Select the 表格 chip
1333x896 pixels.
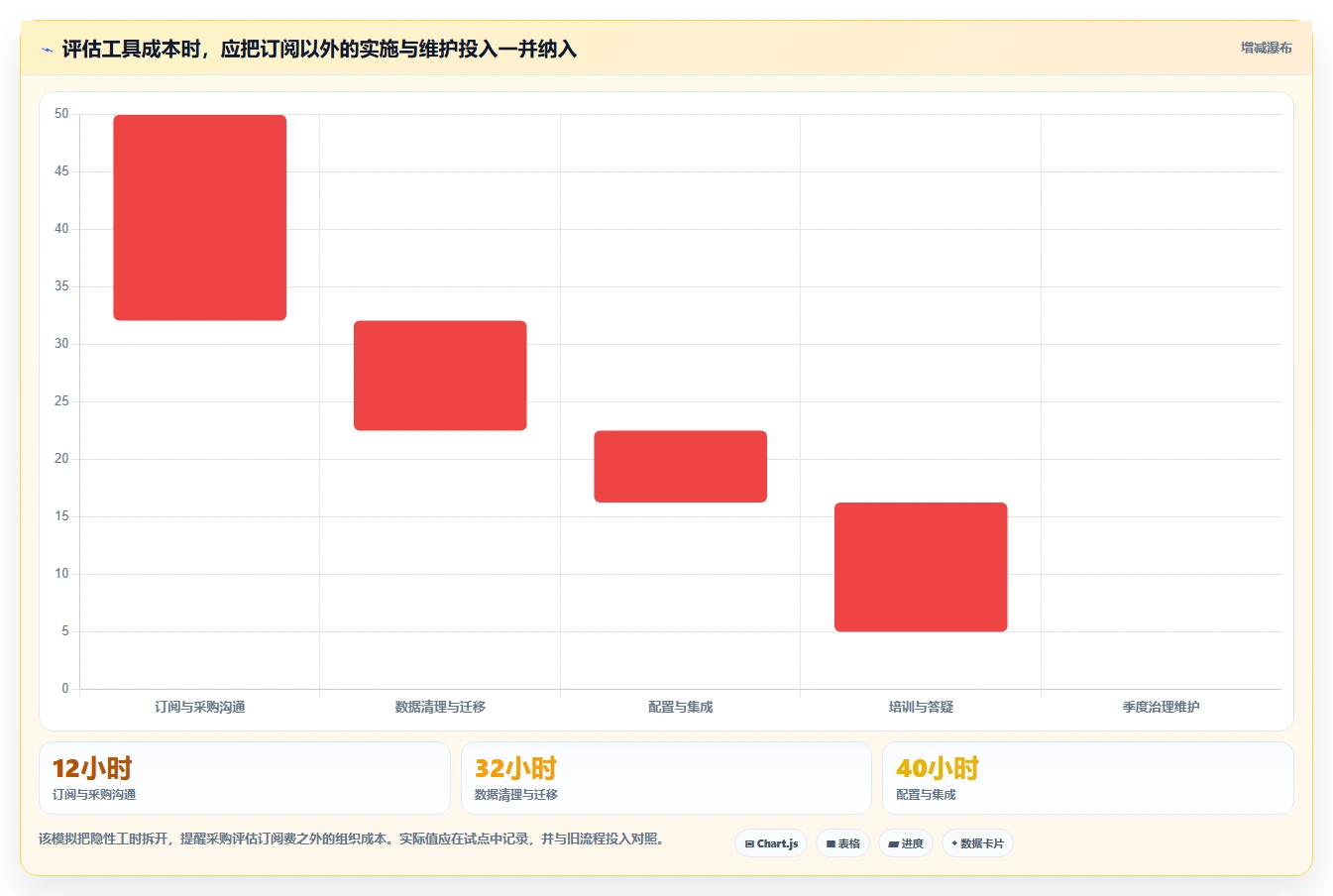pos(842,843)
